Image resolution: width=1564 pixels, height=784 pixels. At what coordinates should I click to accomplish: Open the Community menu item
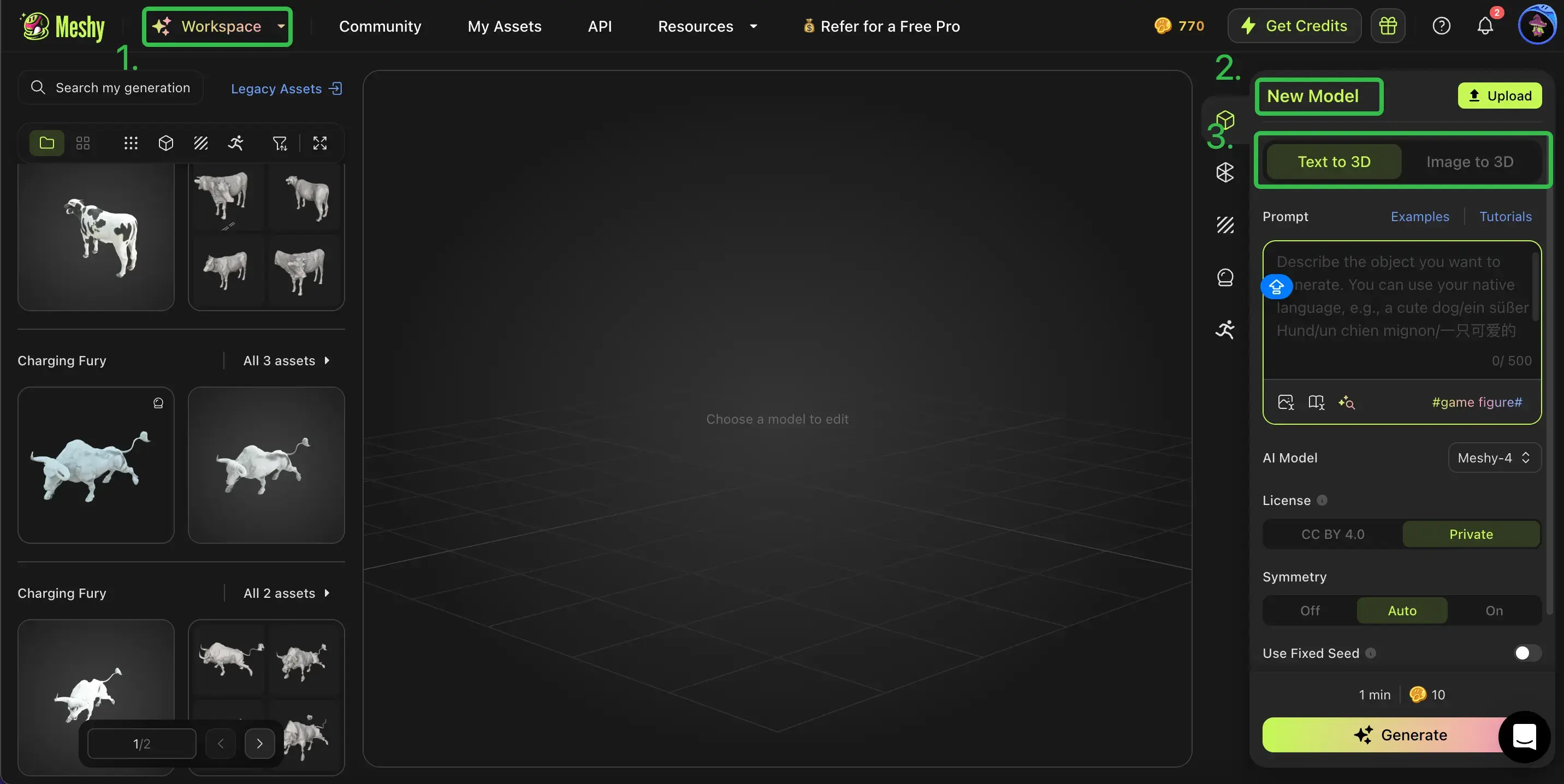tap(380, 26)
